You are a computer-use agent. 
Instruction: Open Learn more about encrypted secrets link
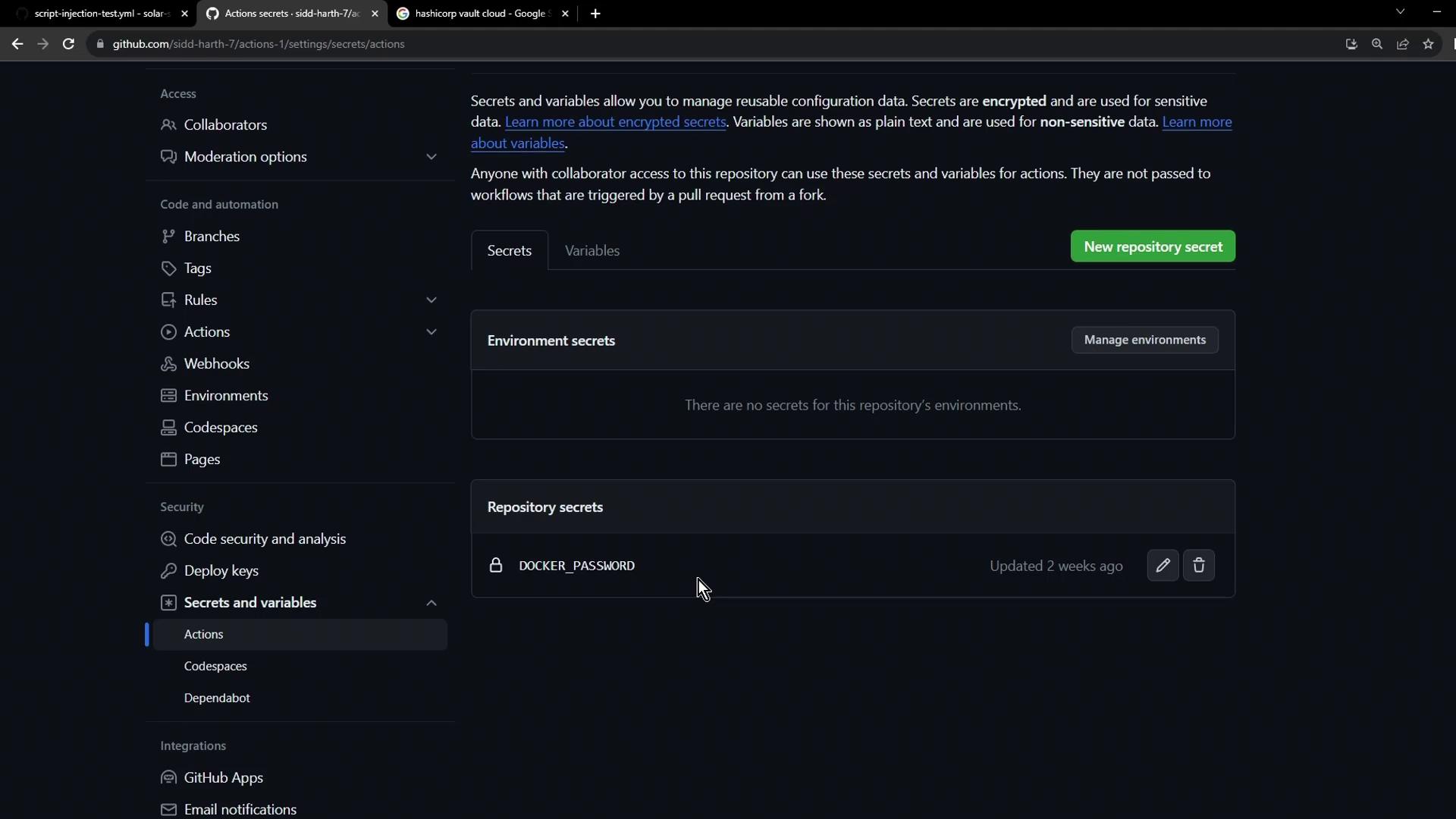pyautogui.click(x=615, y=122)
